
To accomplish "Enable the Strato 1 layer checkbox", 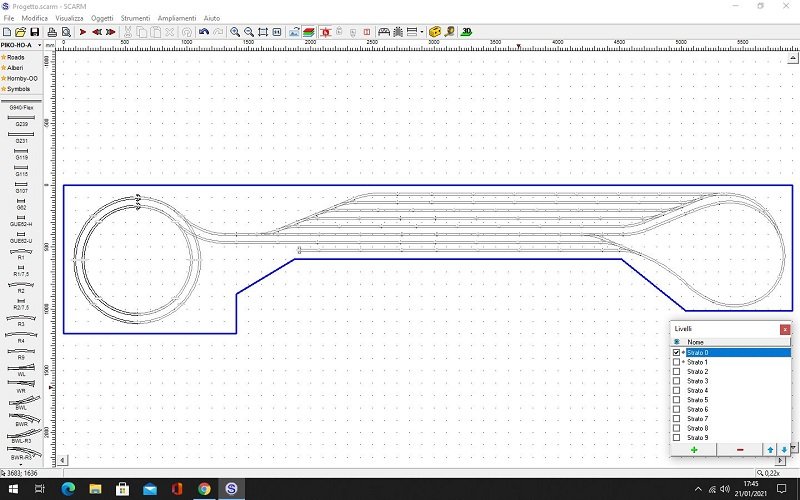I will point(677,362).
